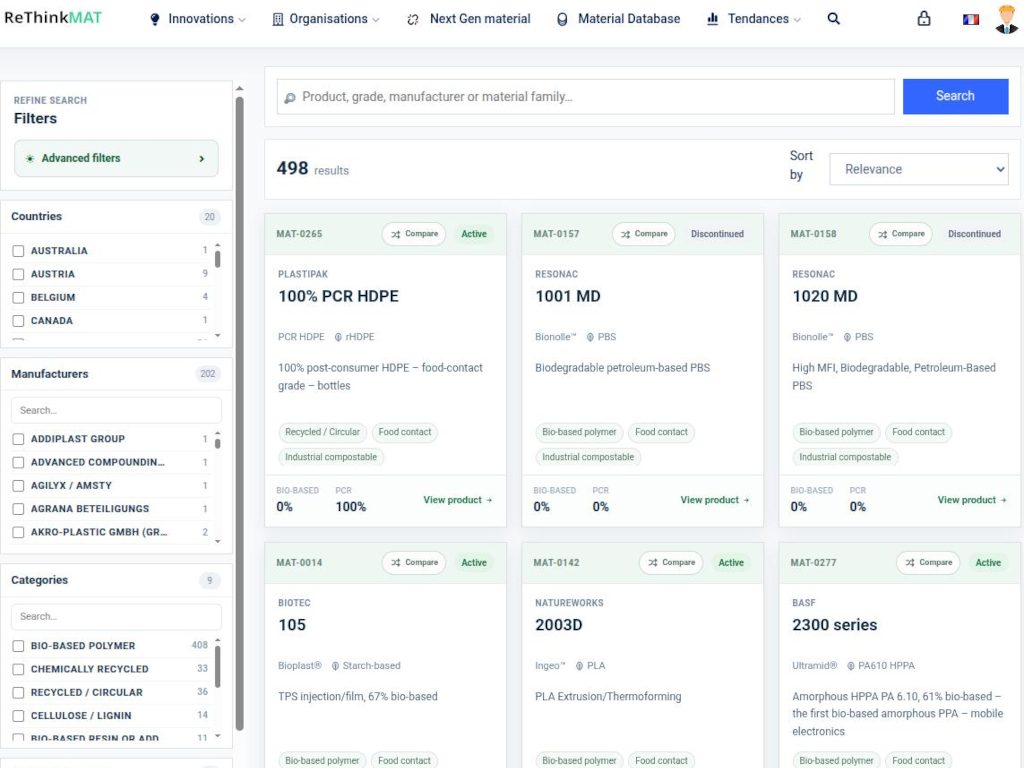Check the BIO-BASED POLYMER category checkbox
Screen dimensions: 1024x768
click(18, 646)
